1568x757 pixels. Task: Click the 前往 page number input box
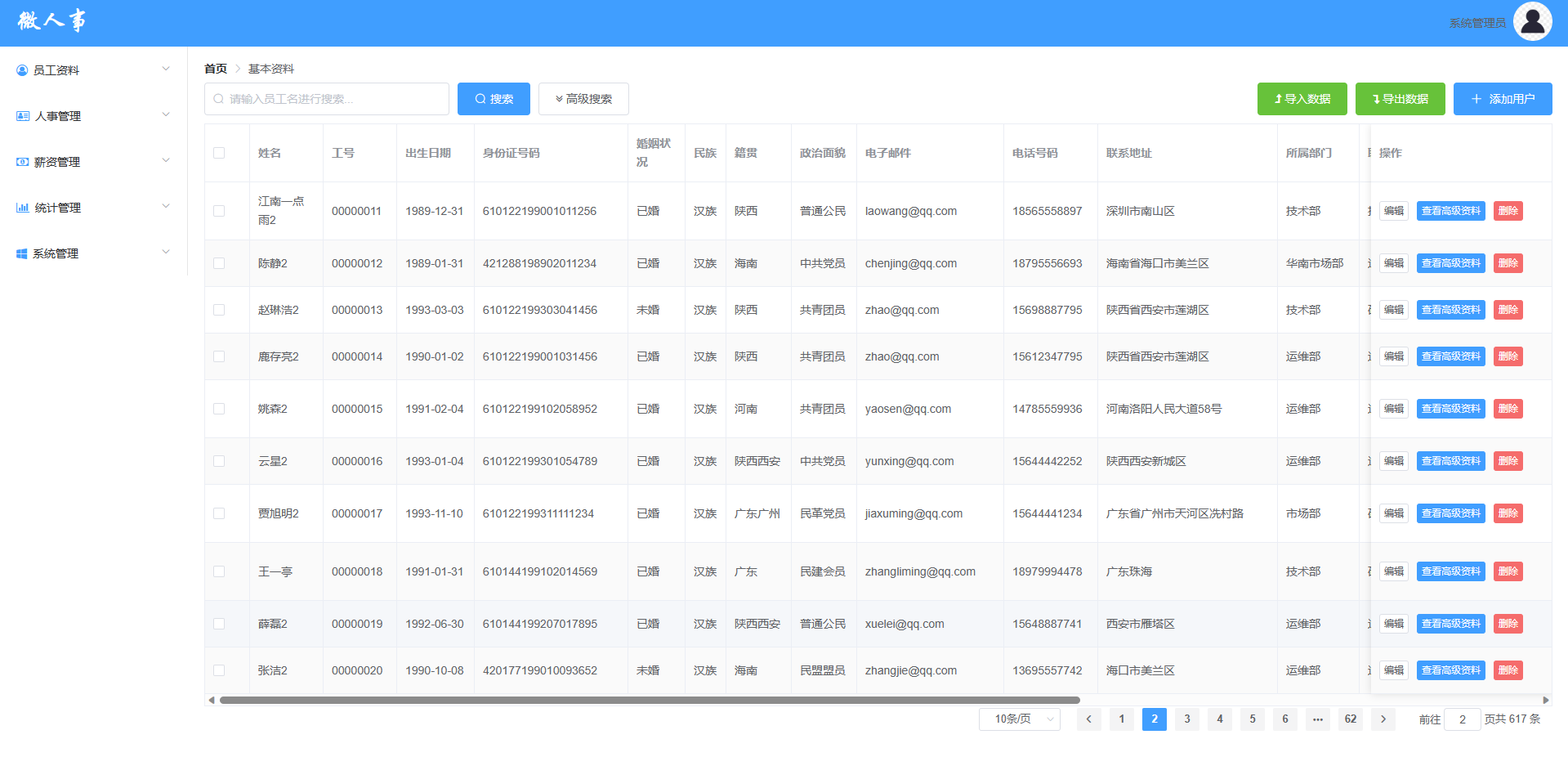[1463, 719]
